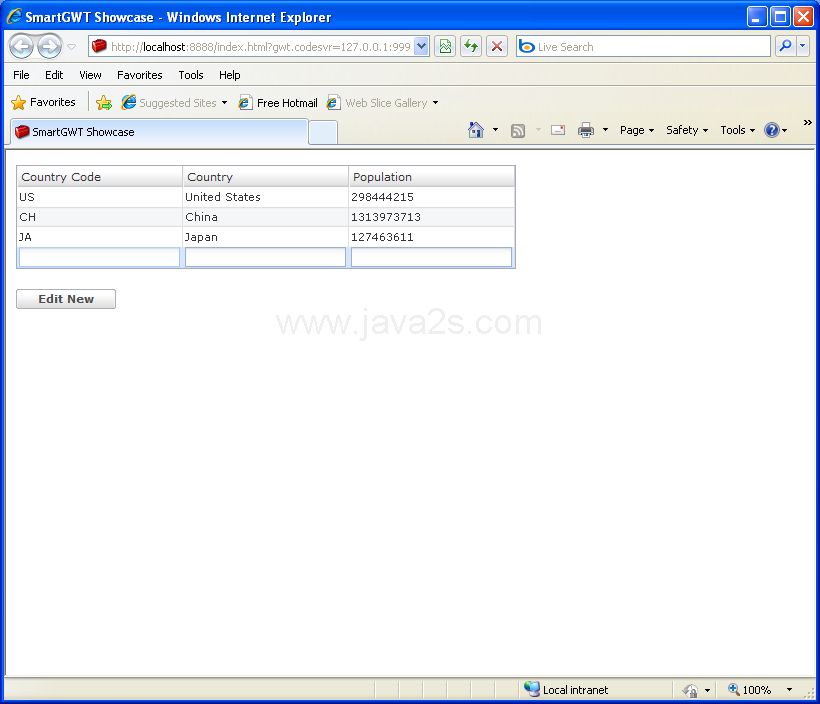Click the Internet Explorer title bar icon
This screenshot has height=704, width=820.
pyautogui.click(x=14, y=17)
